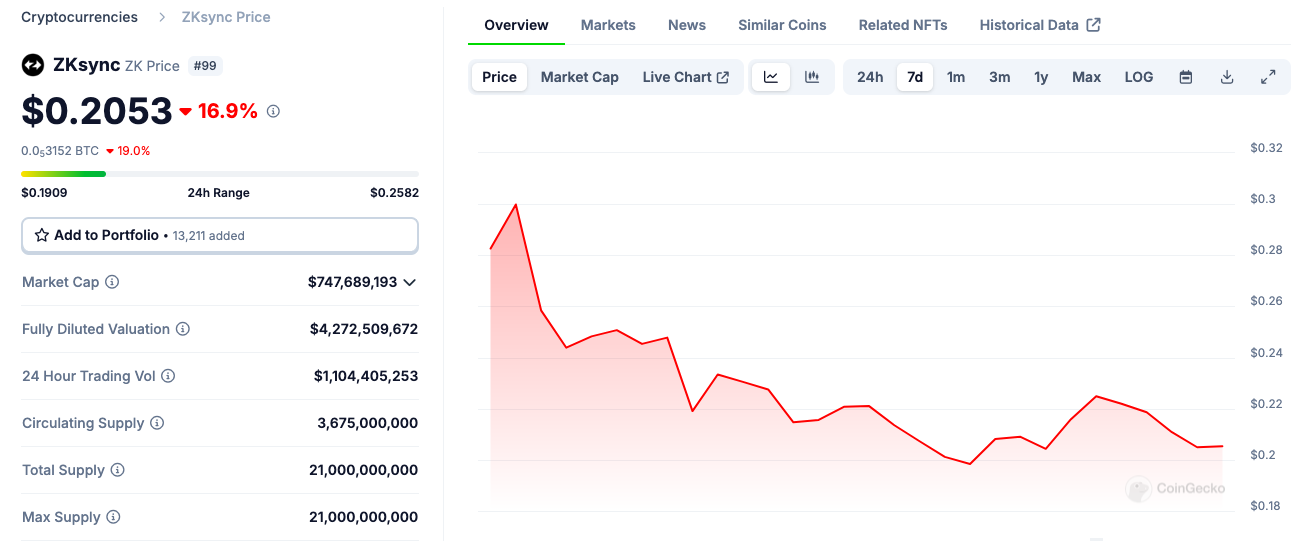This screenshot has height=541, width=1302.
Task: Click the $0.2053 price value
Action: [97, 111]
